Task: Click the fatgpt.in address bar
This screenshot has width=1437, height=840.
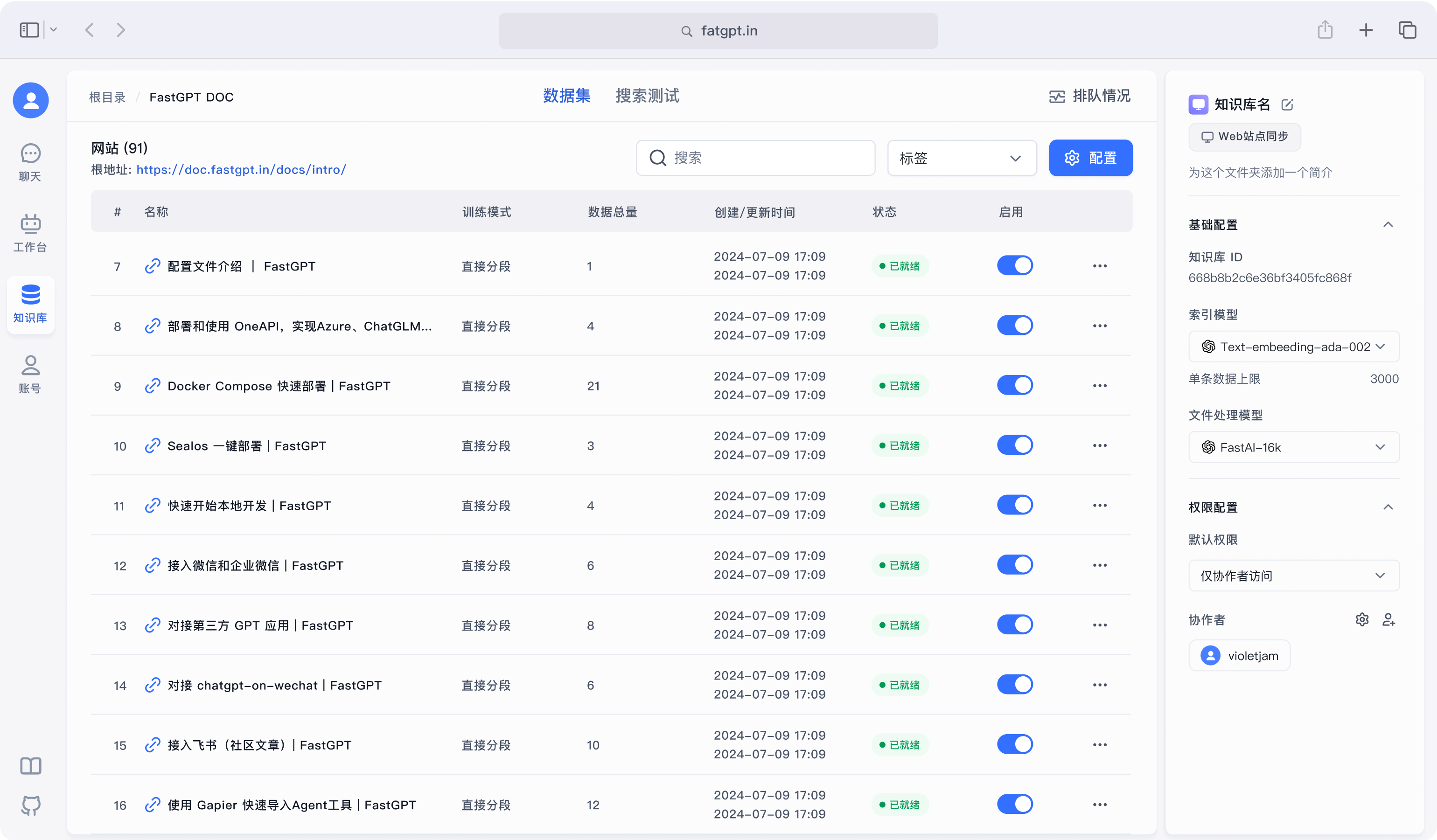Action: tap(718, 31)
